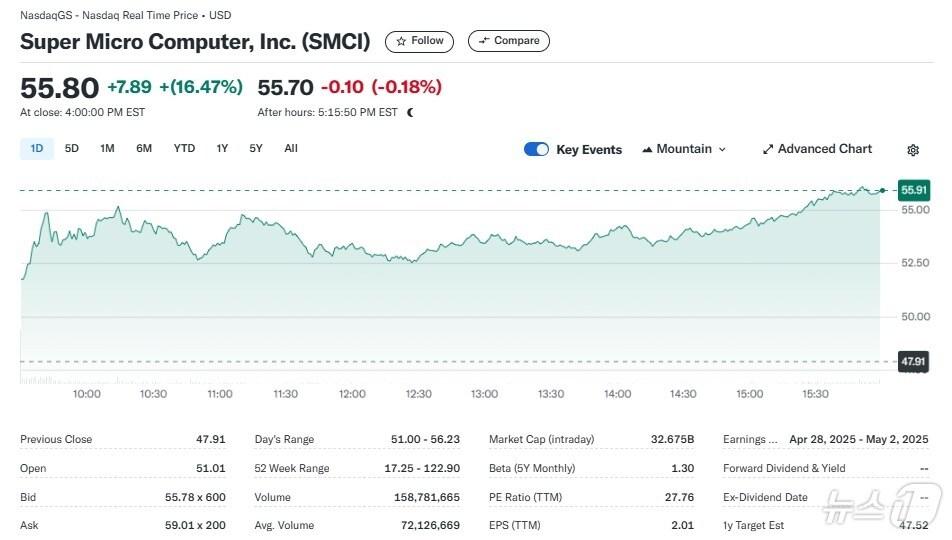952x540 pixels.
Task: Show the 5Y range chart
Action: click(256, 149)
